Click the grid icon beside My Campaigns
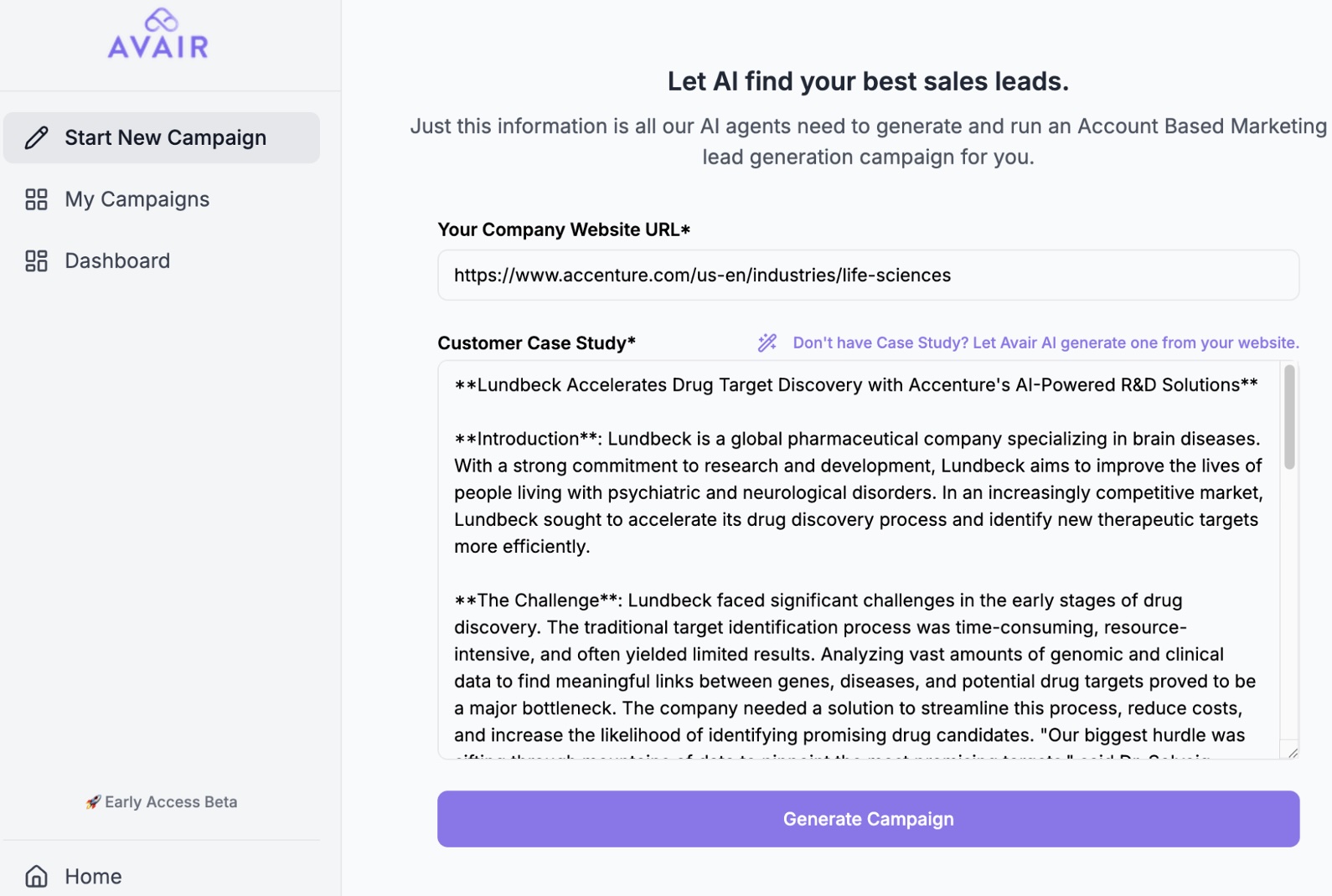 tap(36, 199)
